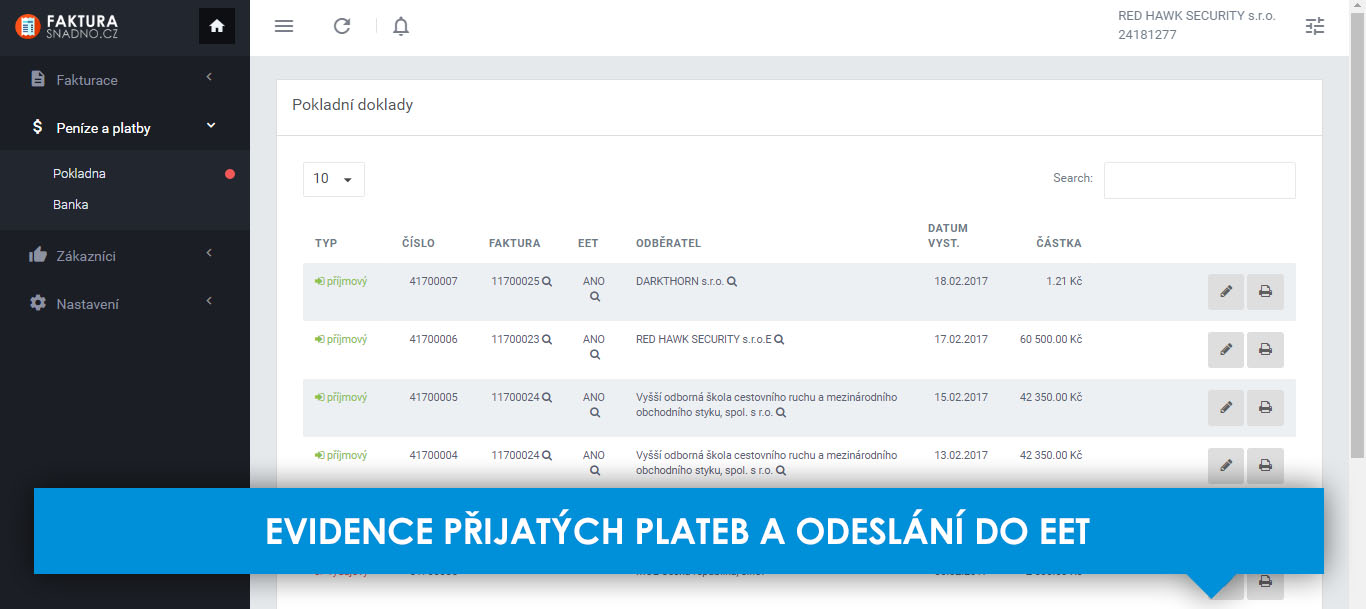The image size is (1366, 609).
Task: Print cash document 41700006
Action: [1265, 350]
